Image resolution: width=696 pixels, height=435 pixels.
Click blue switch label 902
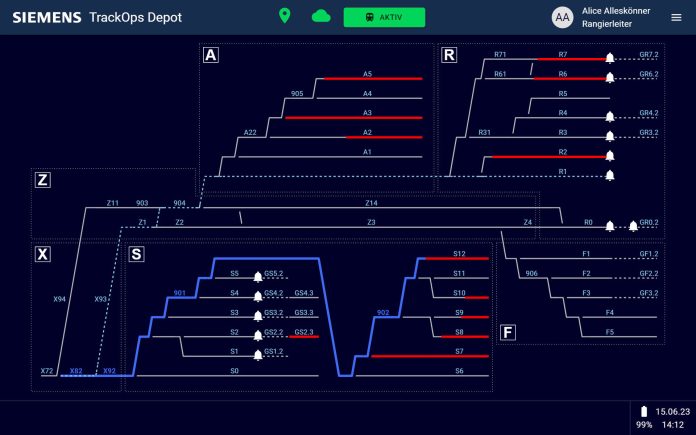click(x=383, y=312)
